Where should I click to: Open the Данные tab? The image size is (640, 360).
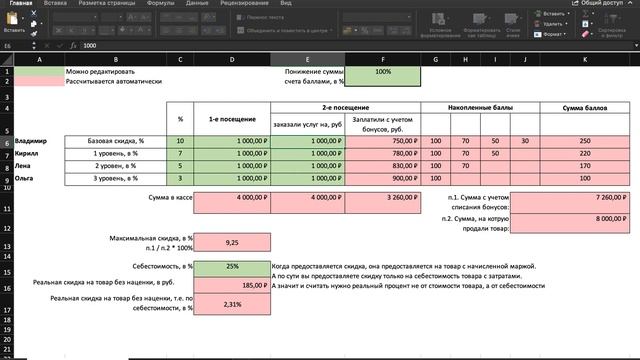pos(197,3)
